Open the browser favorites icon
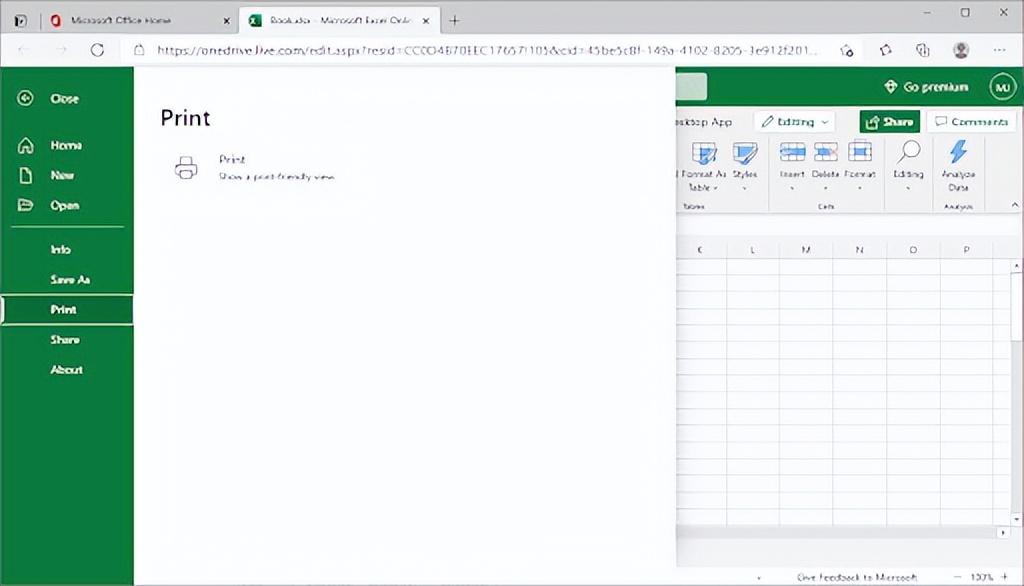1024x586 pixels. (x=885, y=50)
